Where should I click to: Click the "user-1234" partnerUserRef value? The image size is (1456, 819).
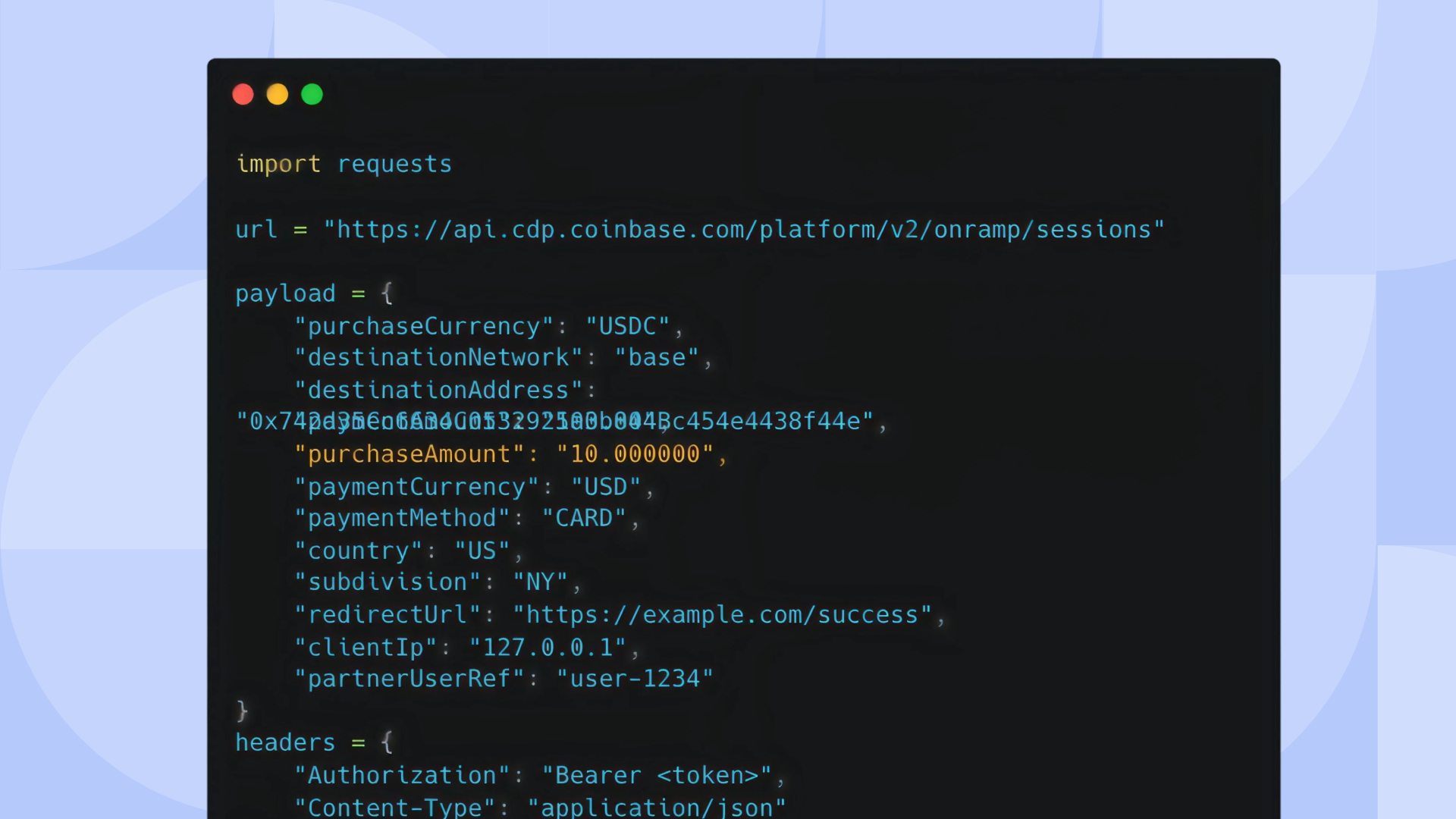(635, 679)
